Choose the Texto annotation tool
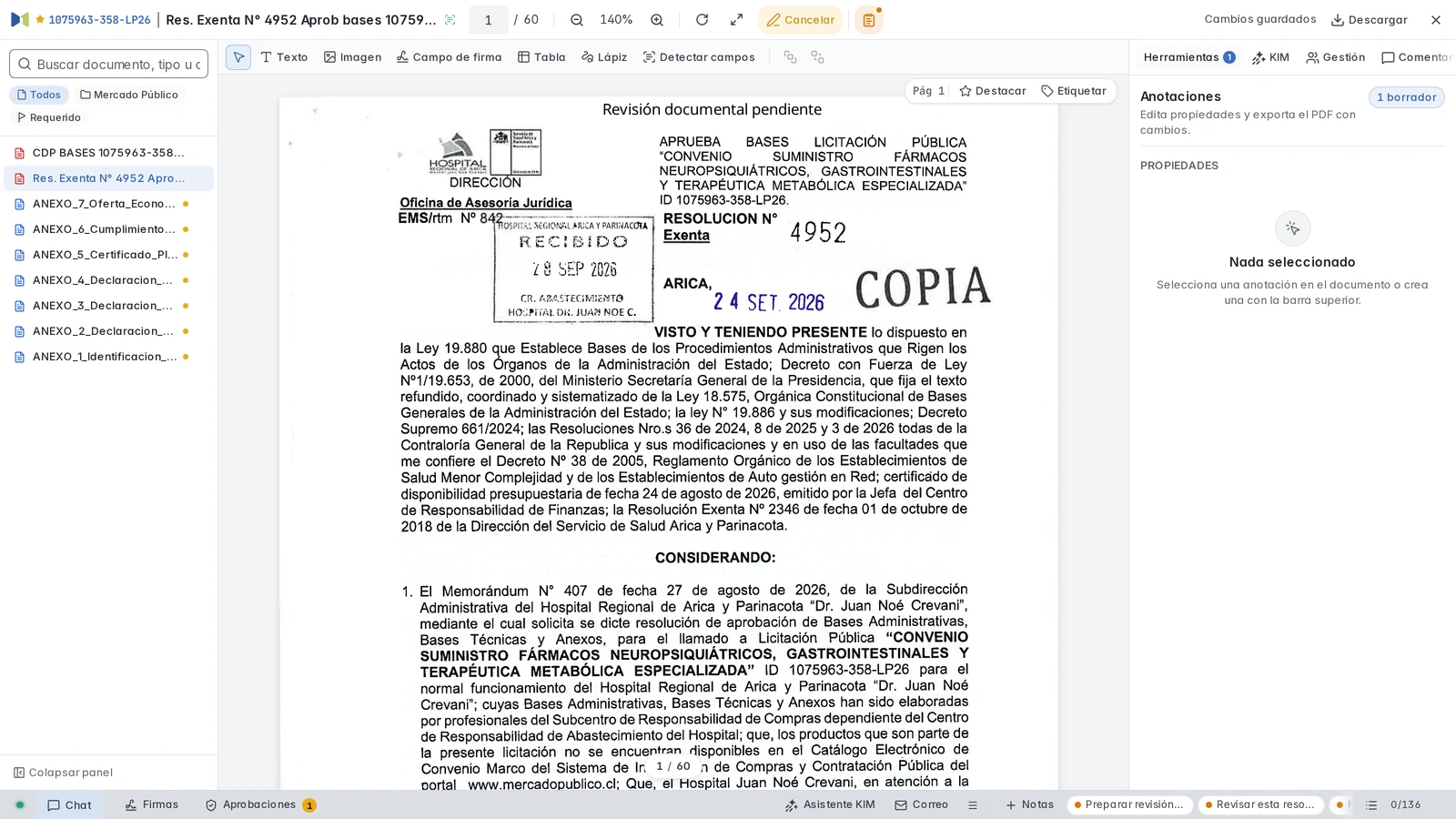1456x819 pixels. 284,57
